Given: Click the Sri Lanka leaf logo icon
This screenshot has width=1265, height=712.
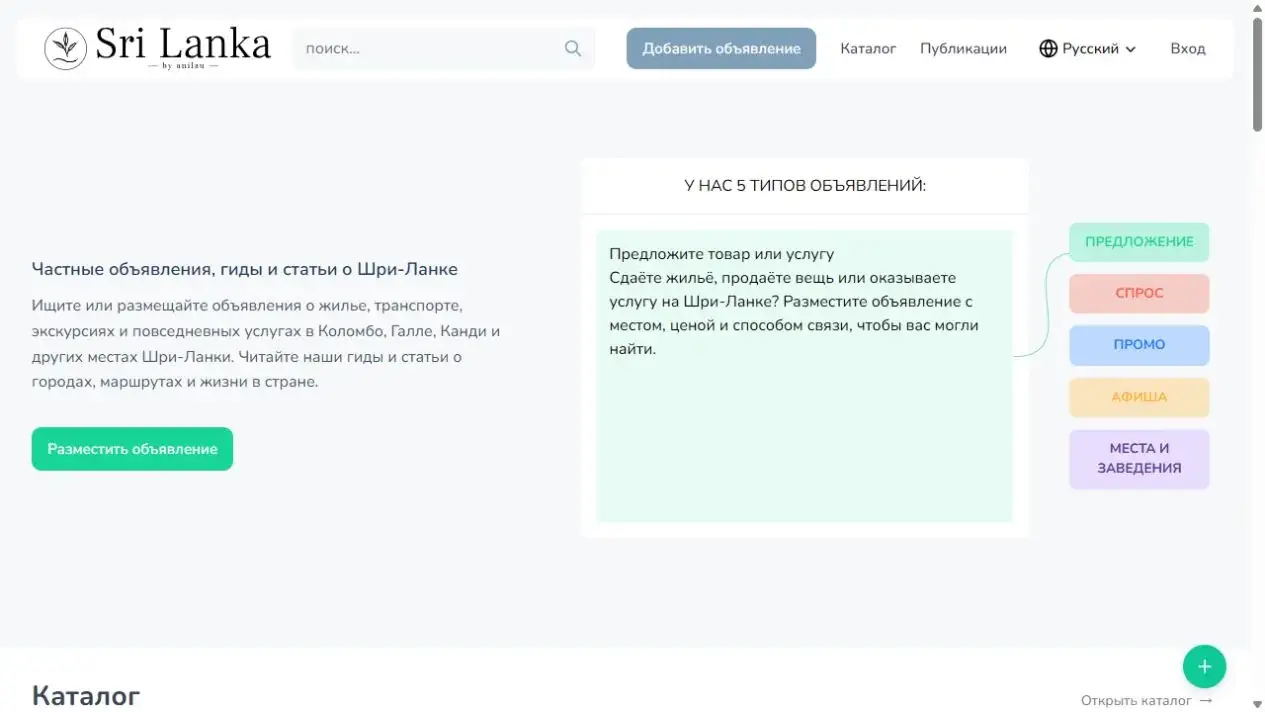Looking at the screenshot, I should pos(66,48).
